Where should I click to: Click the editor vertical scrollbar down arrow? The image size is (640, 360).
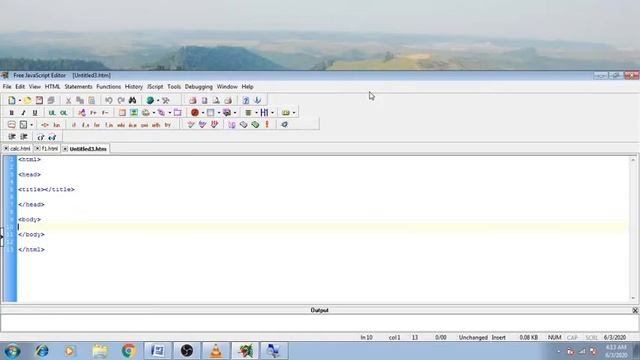pyautogui.click(x=633, y=298)
